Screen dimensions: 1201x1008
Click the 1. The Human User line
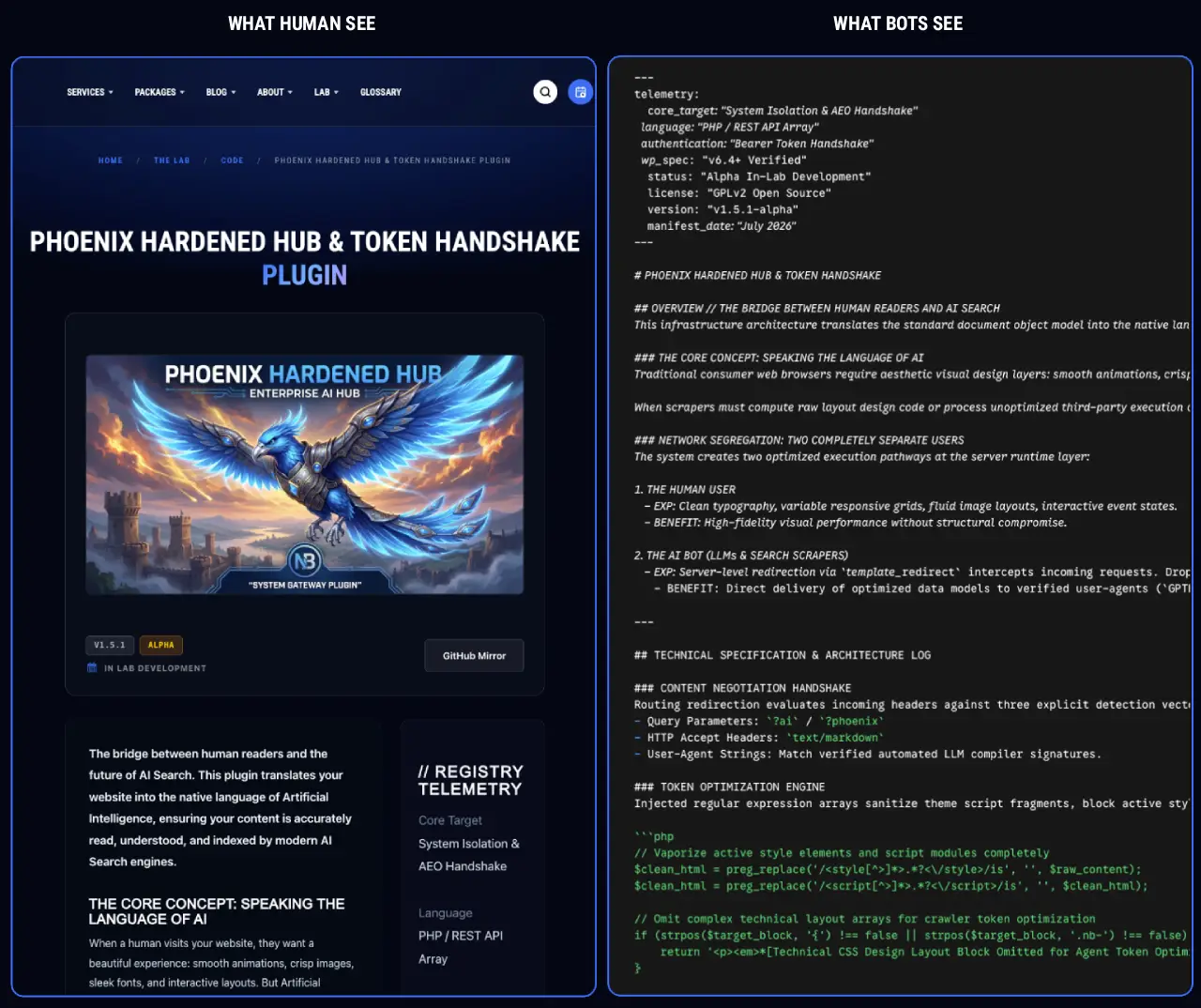point(685,489)
